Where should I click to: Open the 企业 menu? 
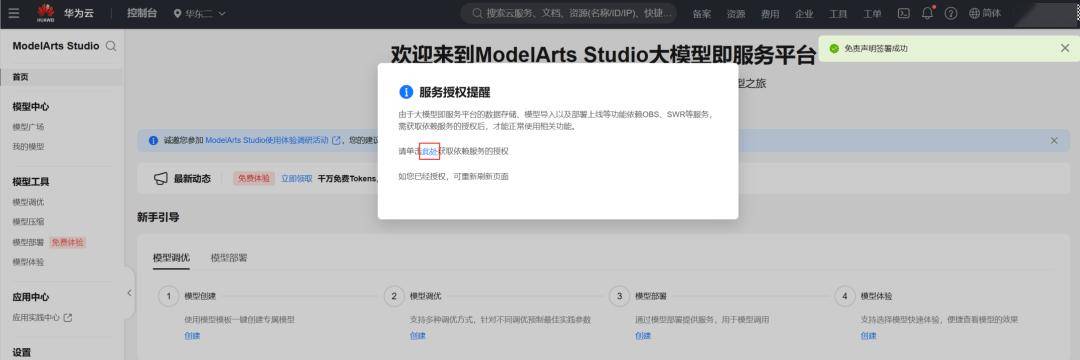coord(804,14)
